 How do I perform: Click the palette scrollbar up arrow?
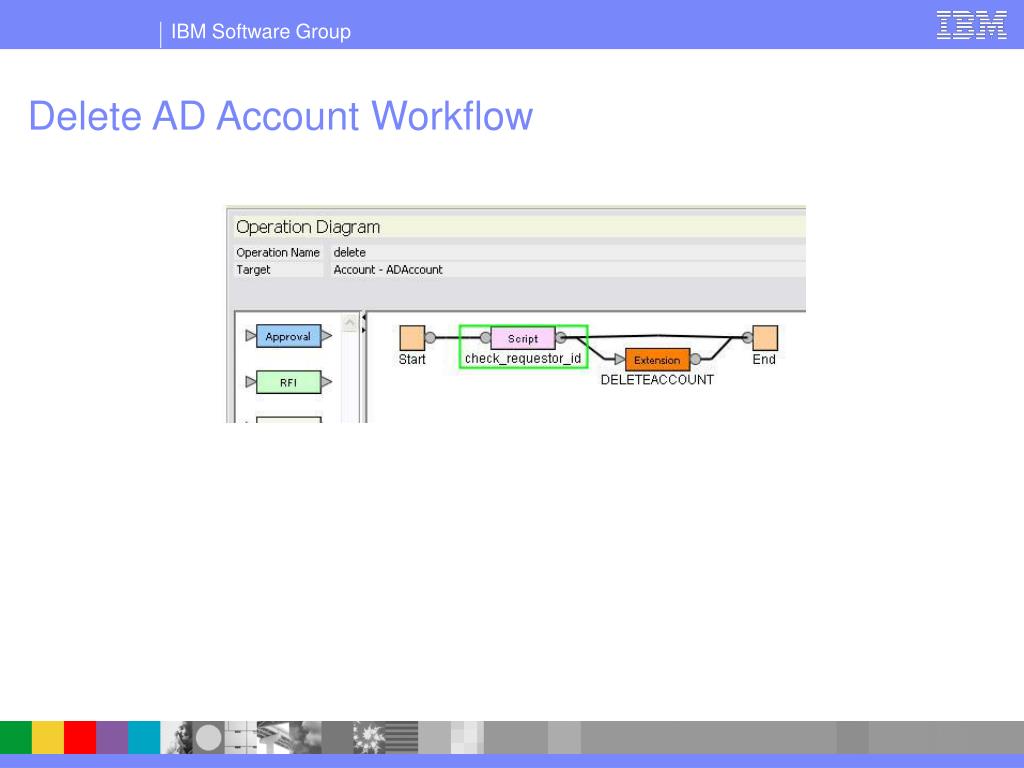[350, 323]
